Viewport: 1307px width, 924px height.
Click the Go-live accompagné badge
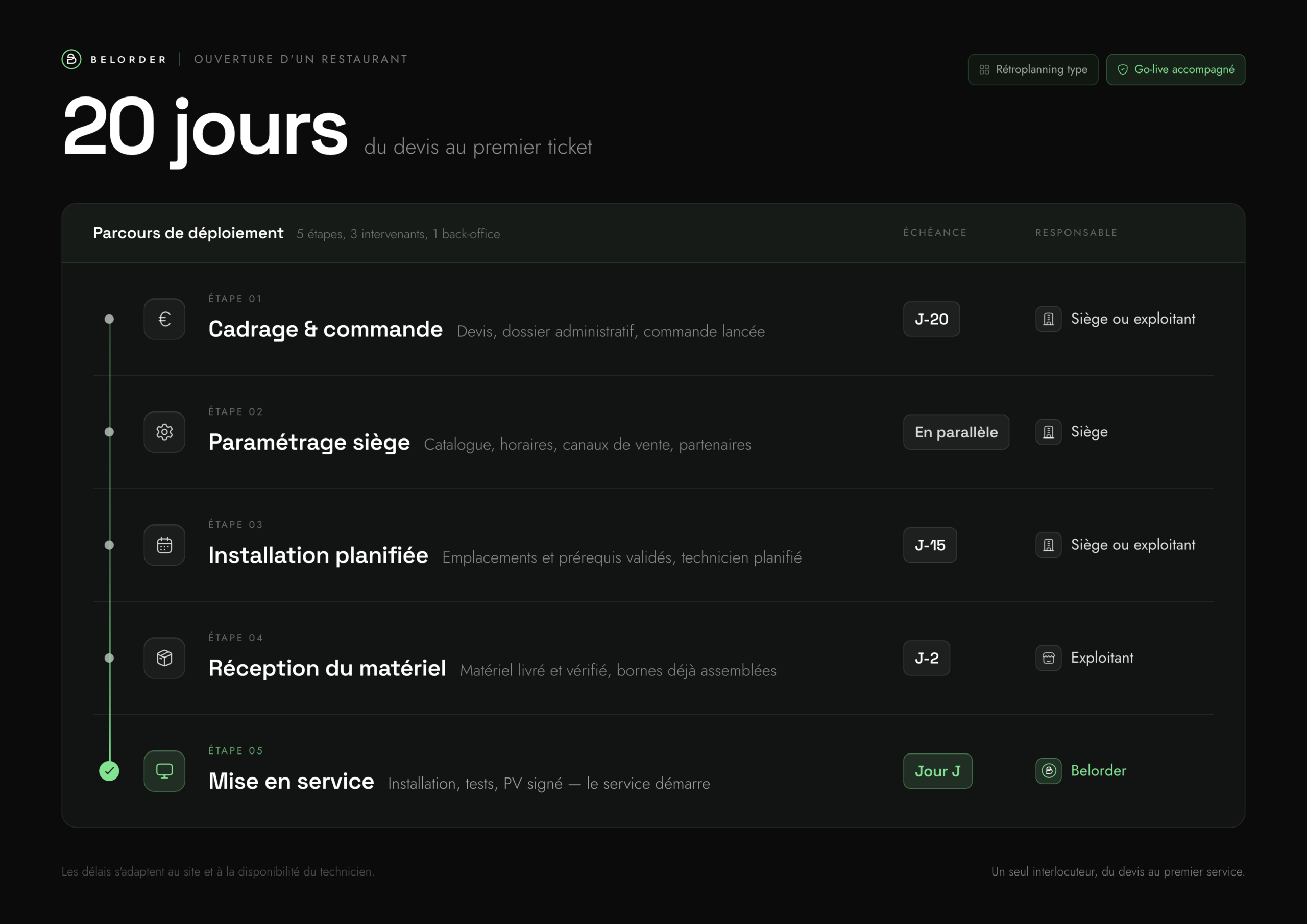pos(1175,69)
